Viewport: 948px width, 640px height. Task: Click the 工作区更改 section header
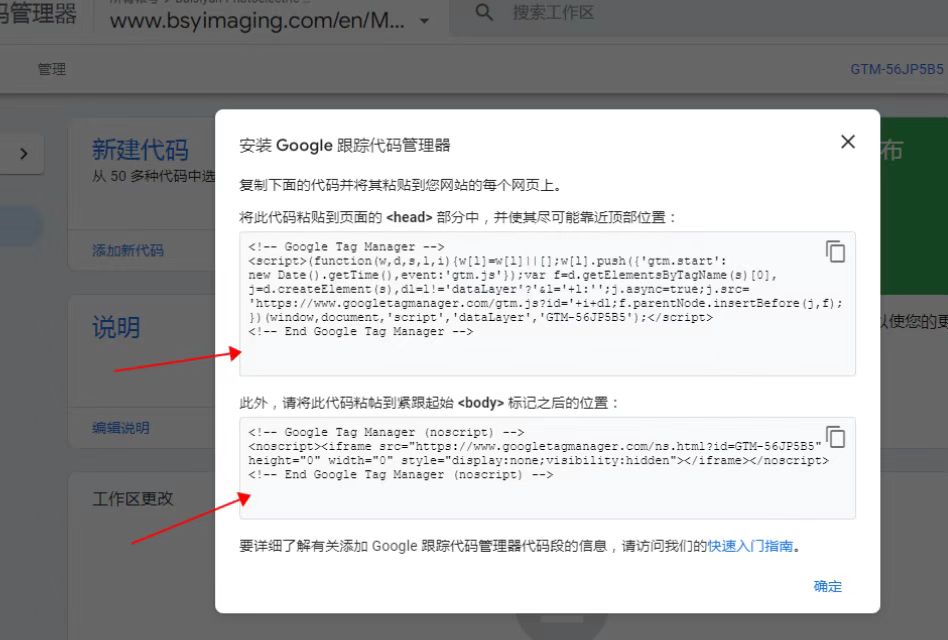(x=133, y=498)
